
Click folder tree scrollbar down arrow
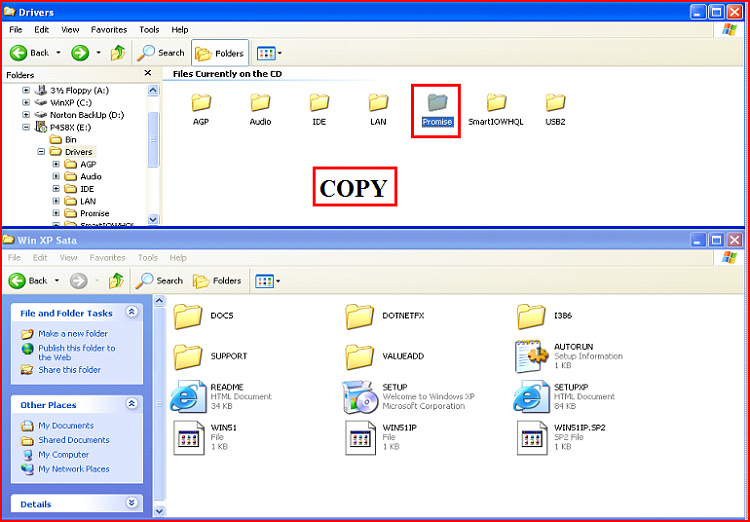153,219
